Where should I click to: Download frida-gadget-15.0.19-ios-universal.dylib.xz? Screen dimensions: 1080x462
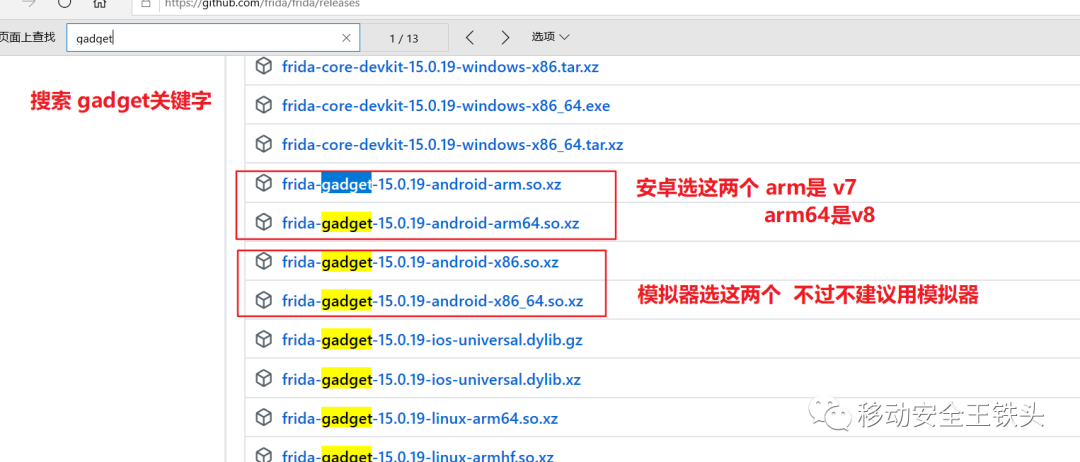(x=431, y=379)
